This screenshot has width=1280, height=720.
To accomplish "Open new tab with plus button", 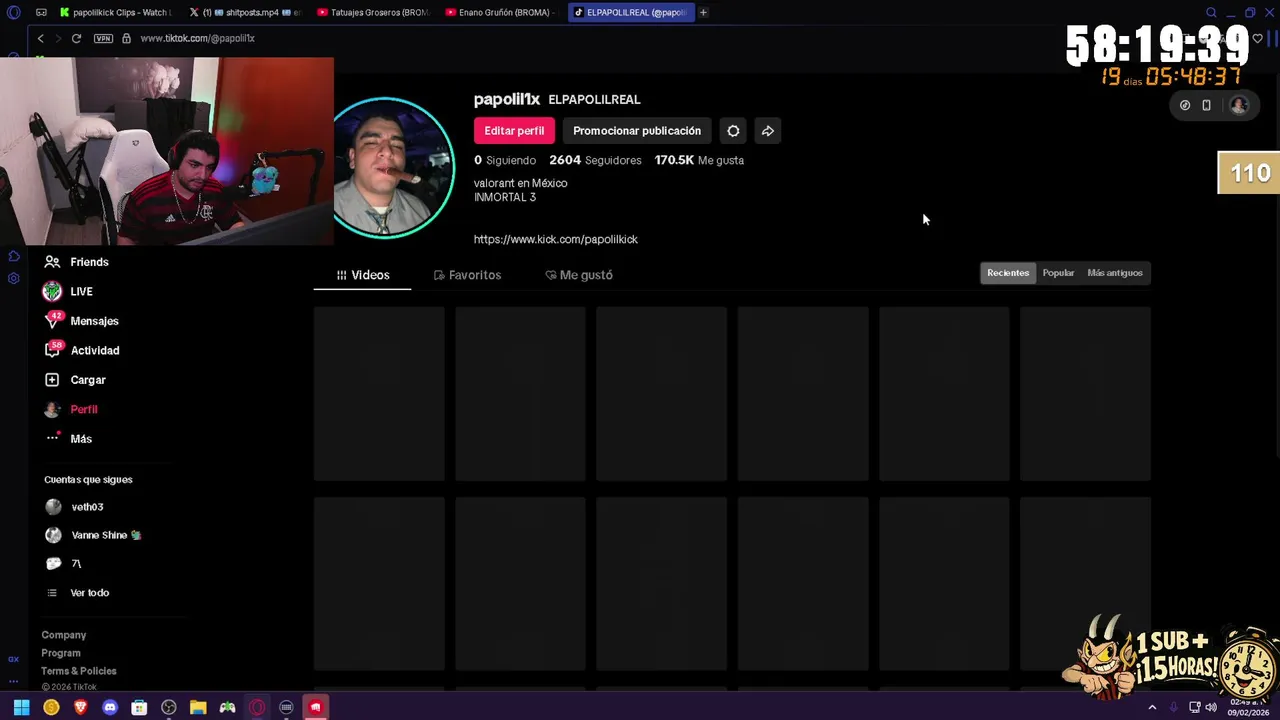I will [703, 12].
